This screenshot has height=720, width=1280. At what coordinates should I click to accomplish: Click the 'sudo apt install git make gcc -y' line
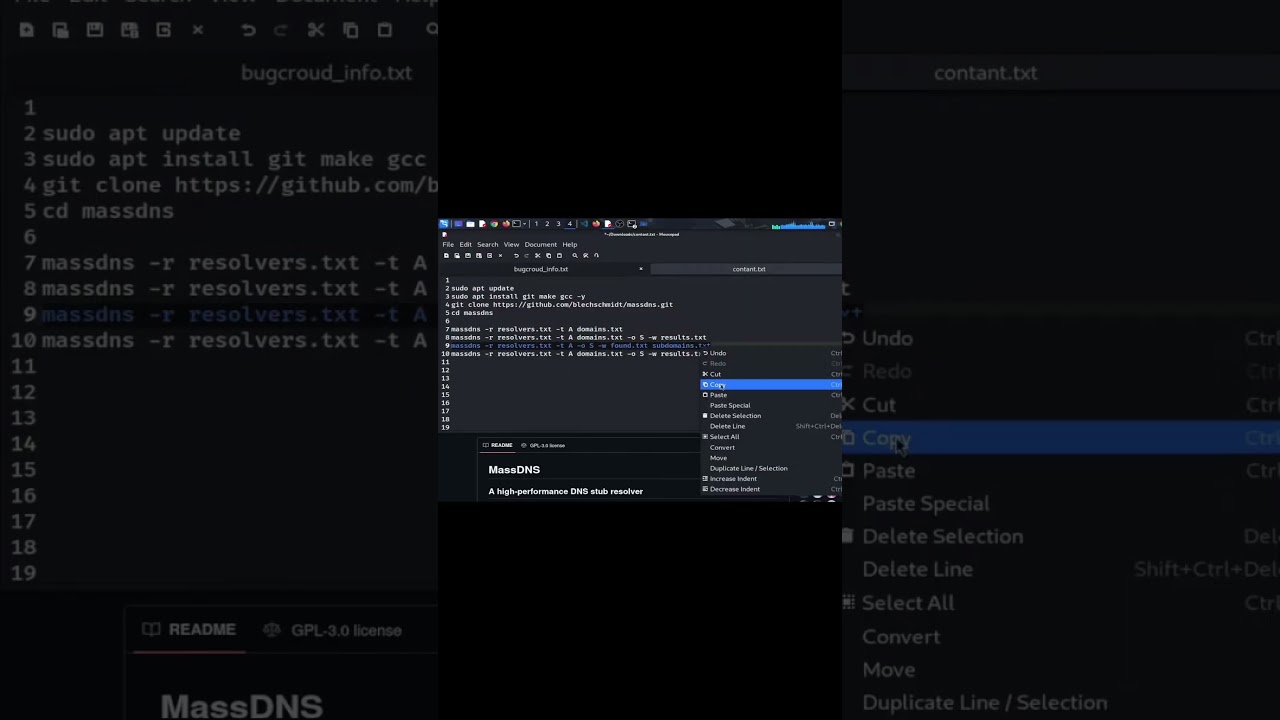coord(518,296)
